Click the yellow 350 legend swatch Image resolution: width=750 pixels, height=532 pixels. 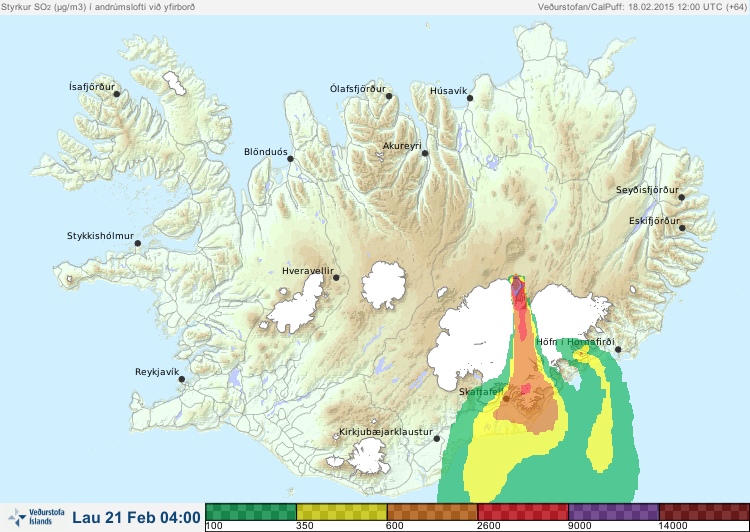(x=342, y=512)
